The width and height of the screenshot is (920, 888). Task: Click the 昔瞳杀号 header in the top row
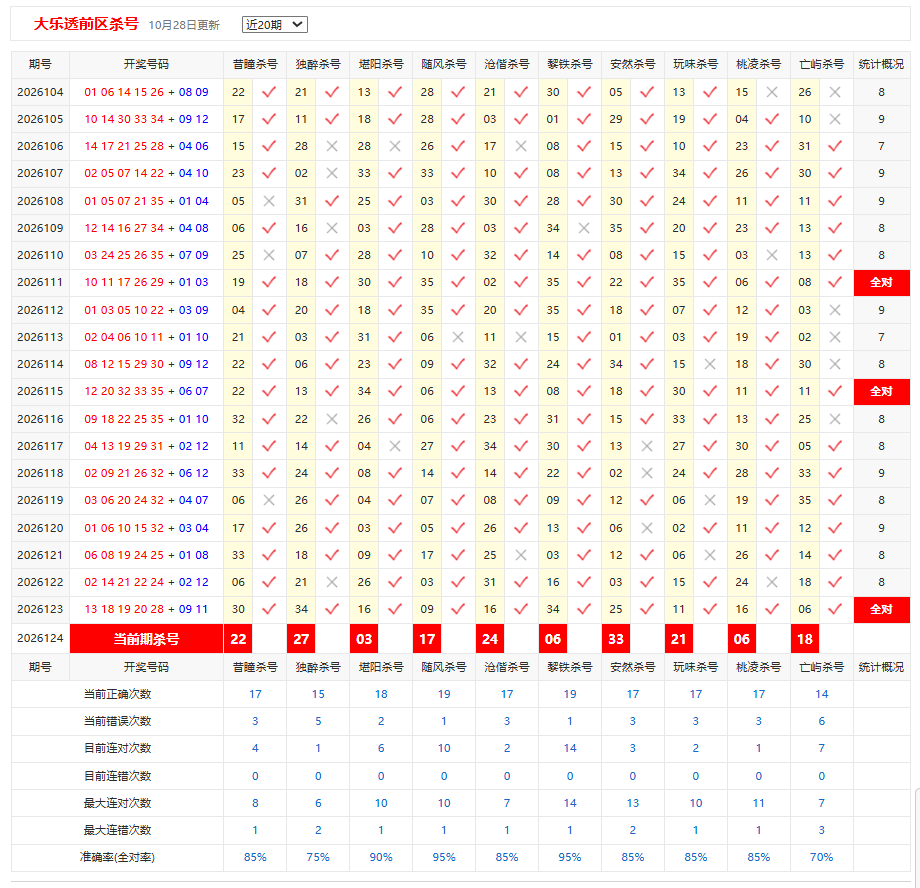pos(255,65)
